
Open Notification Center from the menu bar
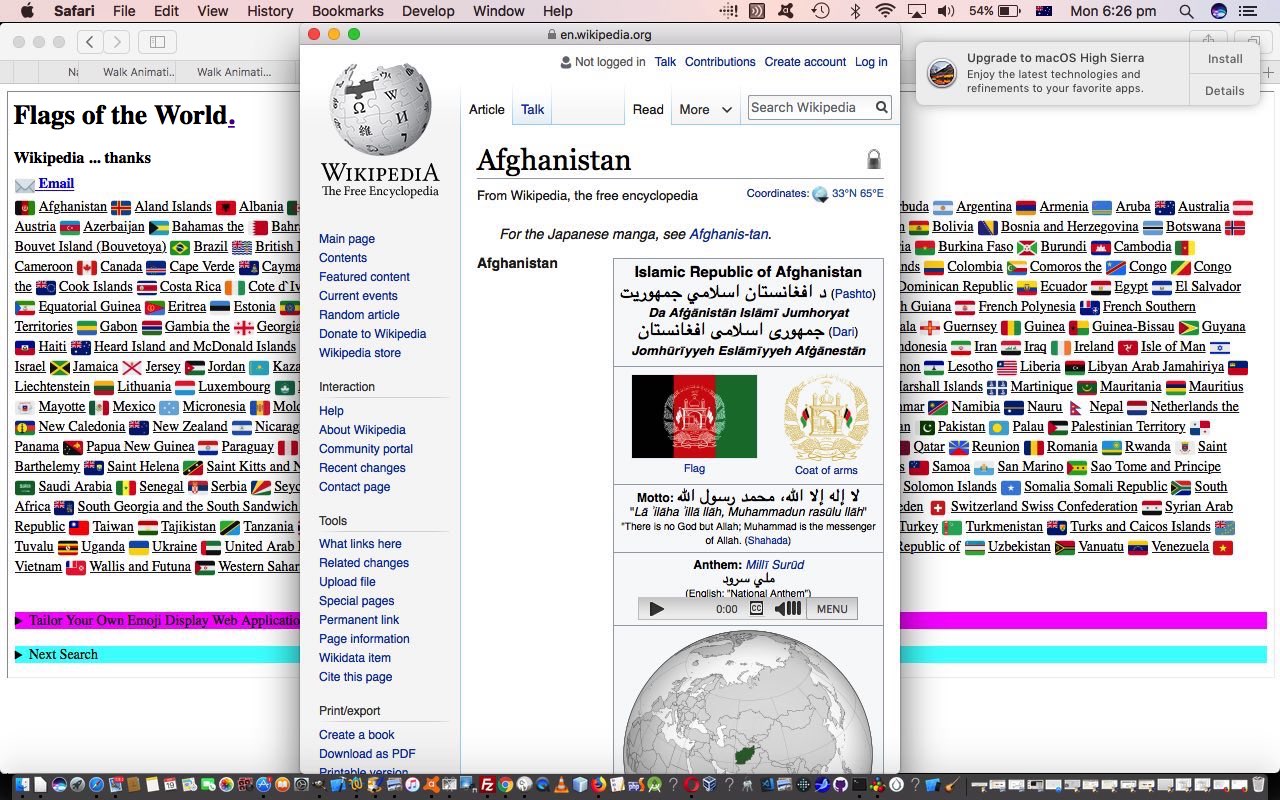(1248, 11)
